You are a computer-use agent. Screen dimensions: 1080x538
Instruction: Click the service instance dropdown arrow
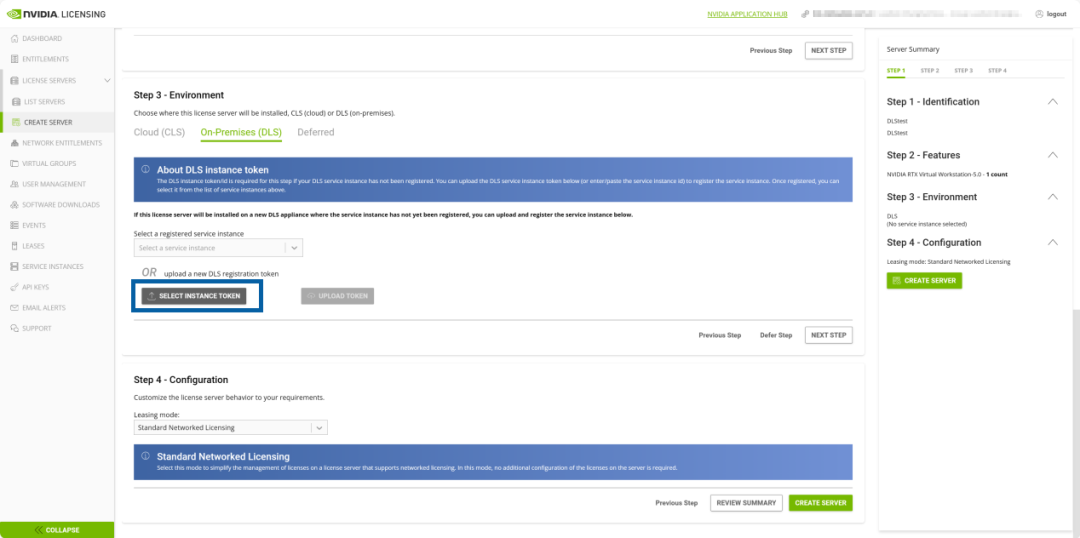294,248
